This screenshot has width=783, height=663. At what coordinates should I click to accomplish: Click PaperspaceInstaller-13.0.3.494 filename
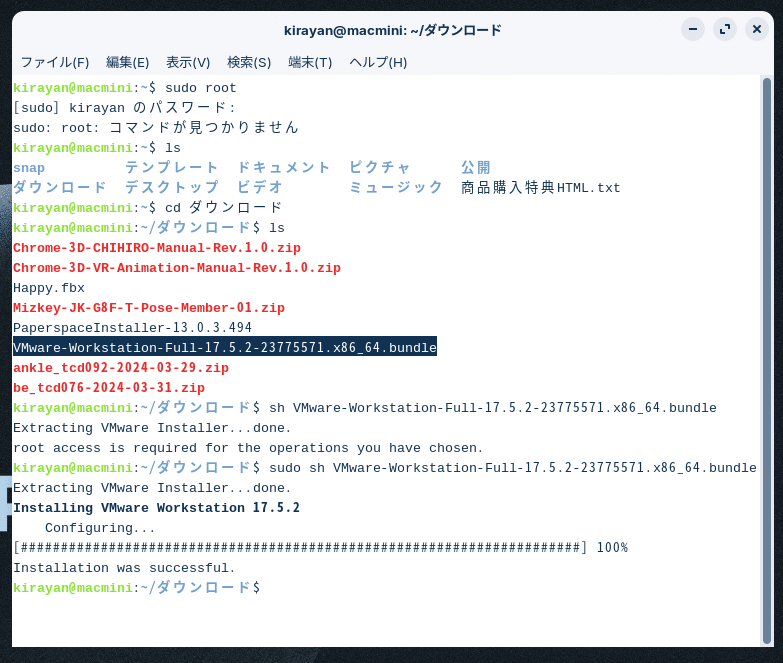pos(132,328)
